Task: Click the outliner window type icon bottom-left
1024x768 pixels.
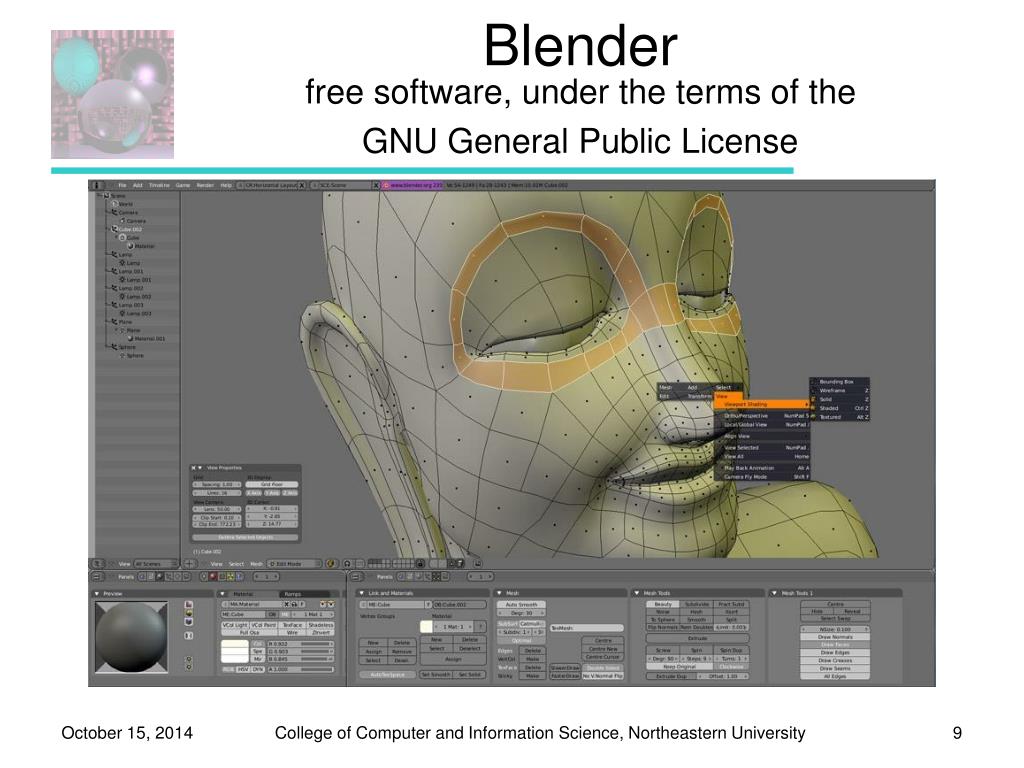Action: pos(97,564)
